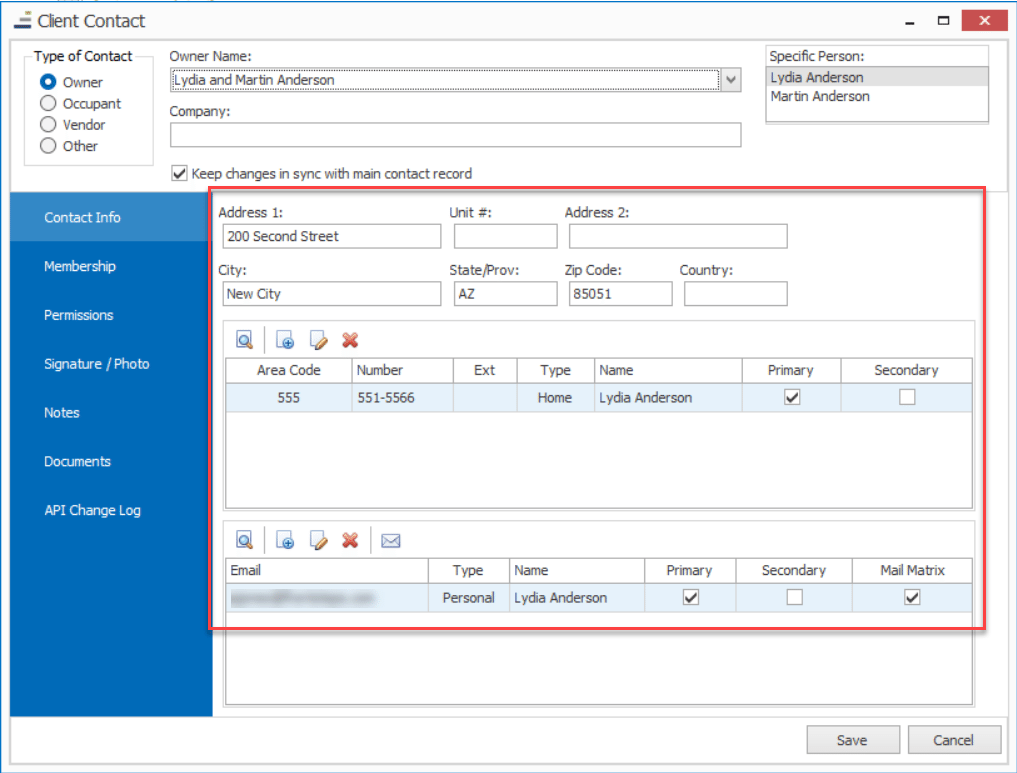Select Martin Anderson in Specific Person list
Screen dimensions: 1017x773
877,96
